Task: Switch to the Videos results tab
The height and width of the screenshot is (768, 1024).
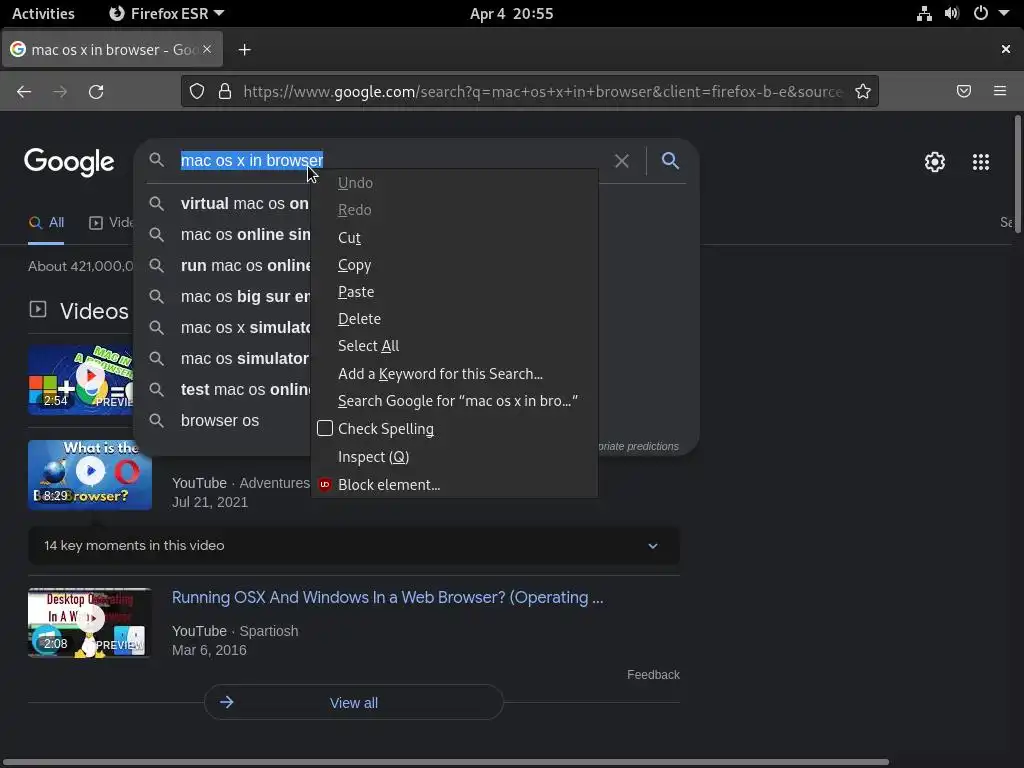Action: coord(111,223)
